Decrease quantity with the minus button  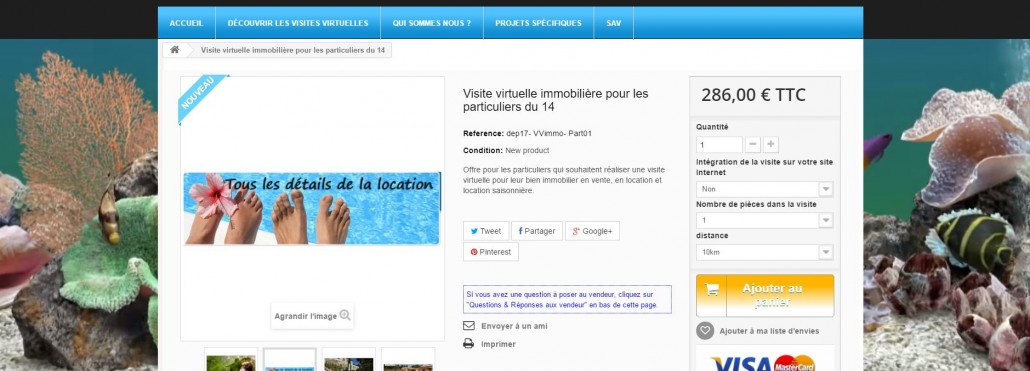click(753, 144)
